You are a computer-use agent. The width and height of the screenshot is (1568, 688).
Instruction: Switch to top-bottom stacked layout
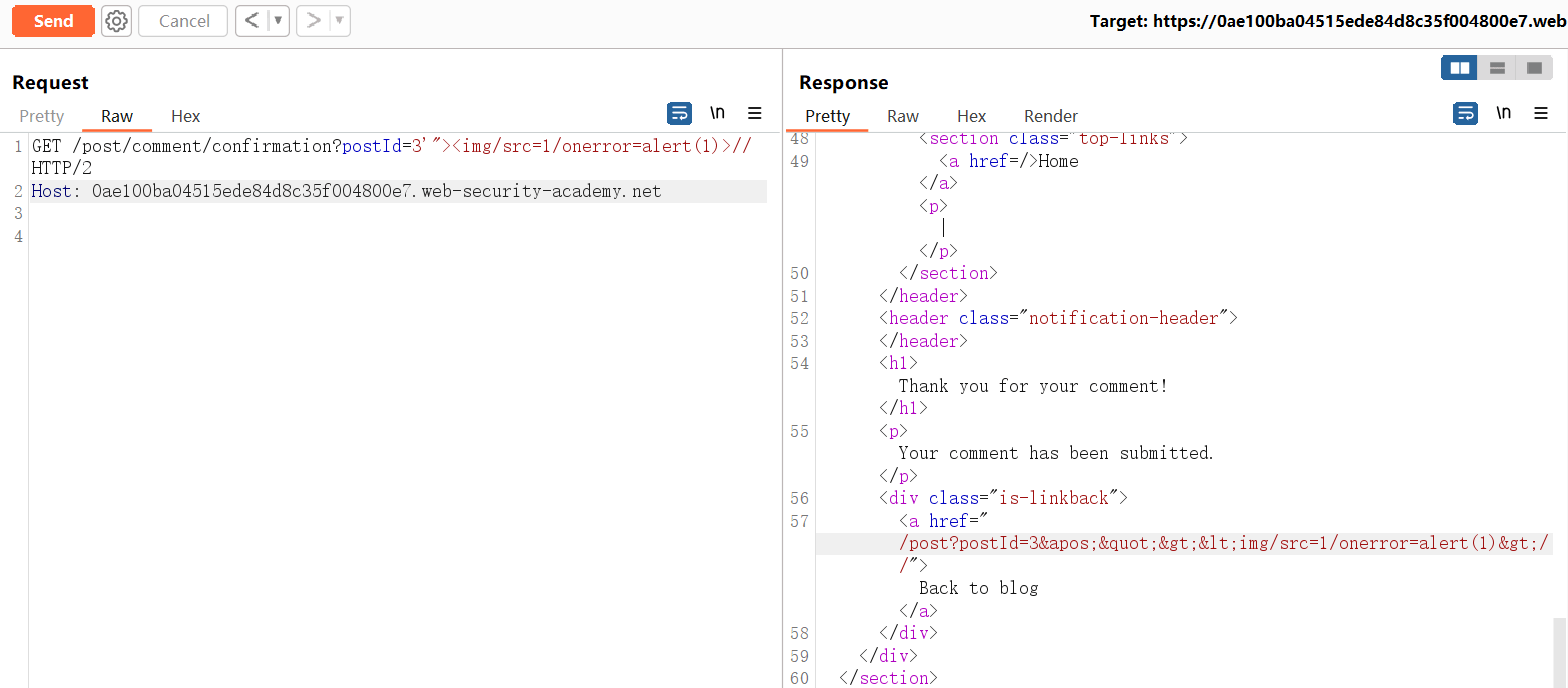coord(1497,68)
